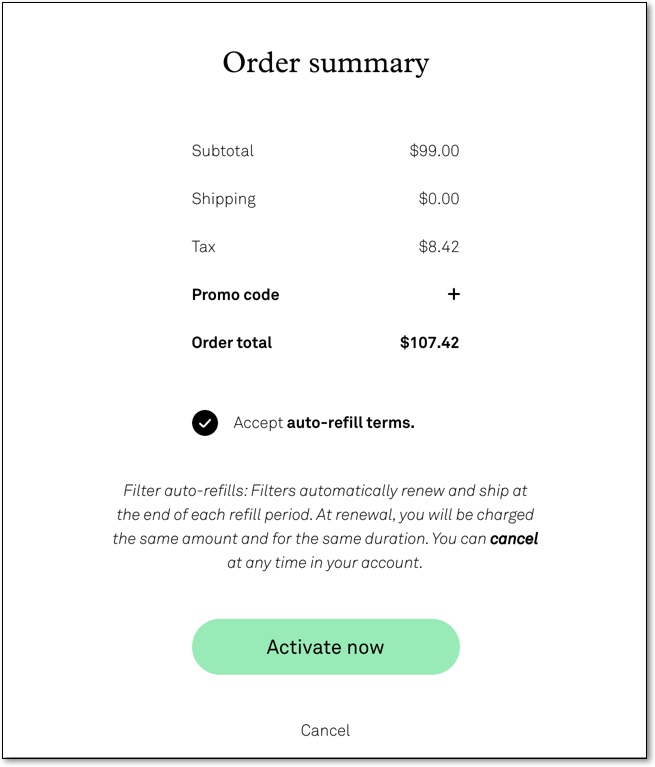Expand the Promo code plus icon
Viewport: 655px width, 767px height.
(453, 294)
